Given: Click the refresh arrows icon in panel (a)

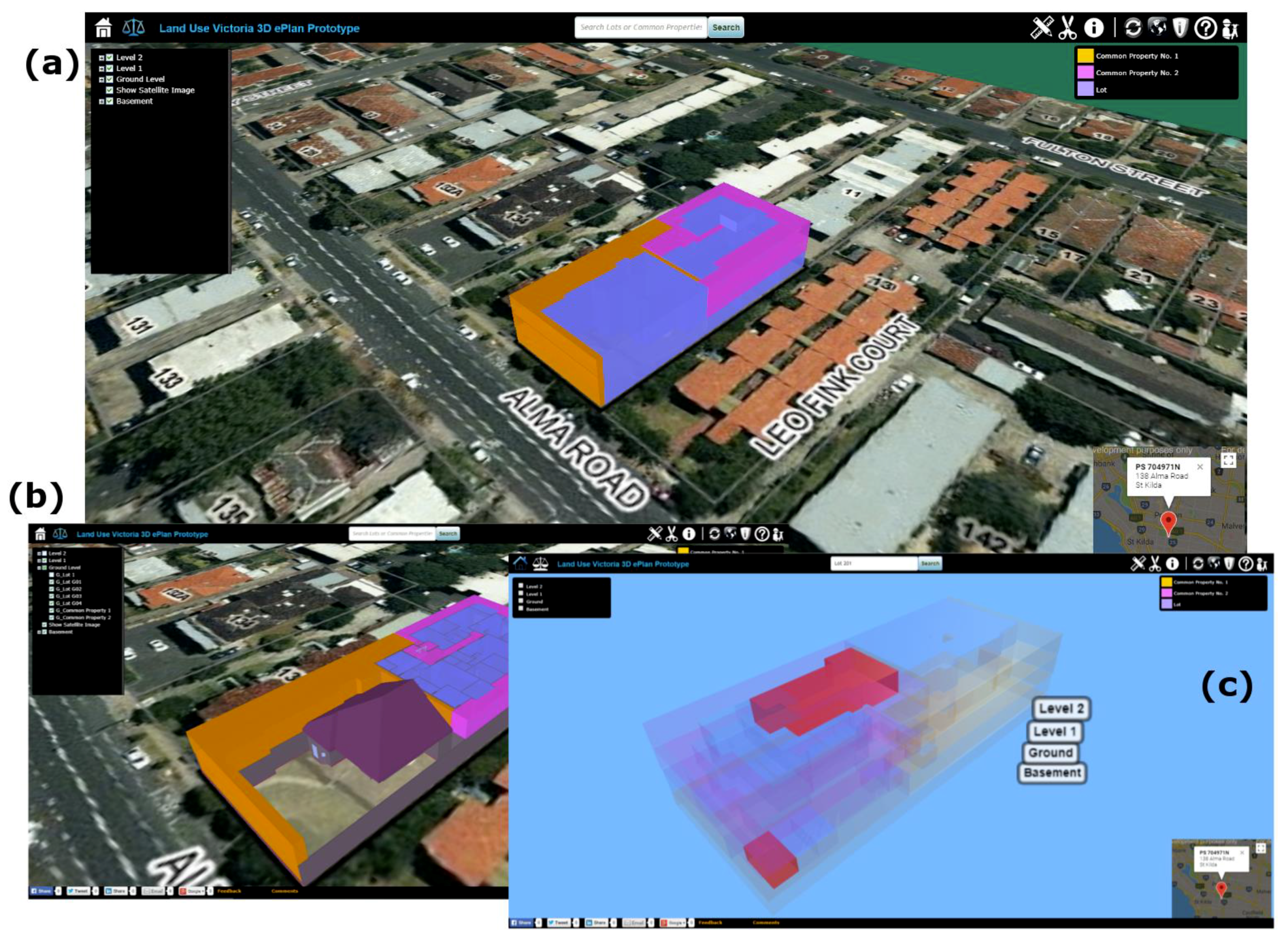Looking at the screenshot, I should (x=1133, y=27).
